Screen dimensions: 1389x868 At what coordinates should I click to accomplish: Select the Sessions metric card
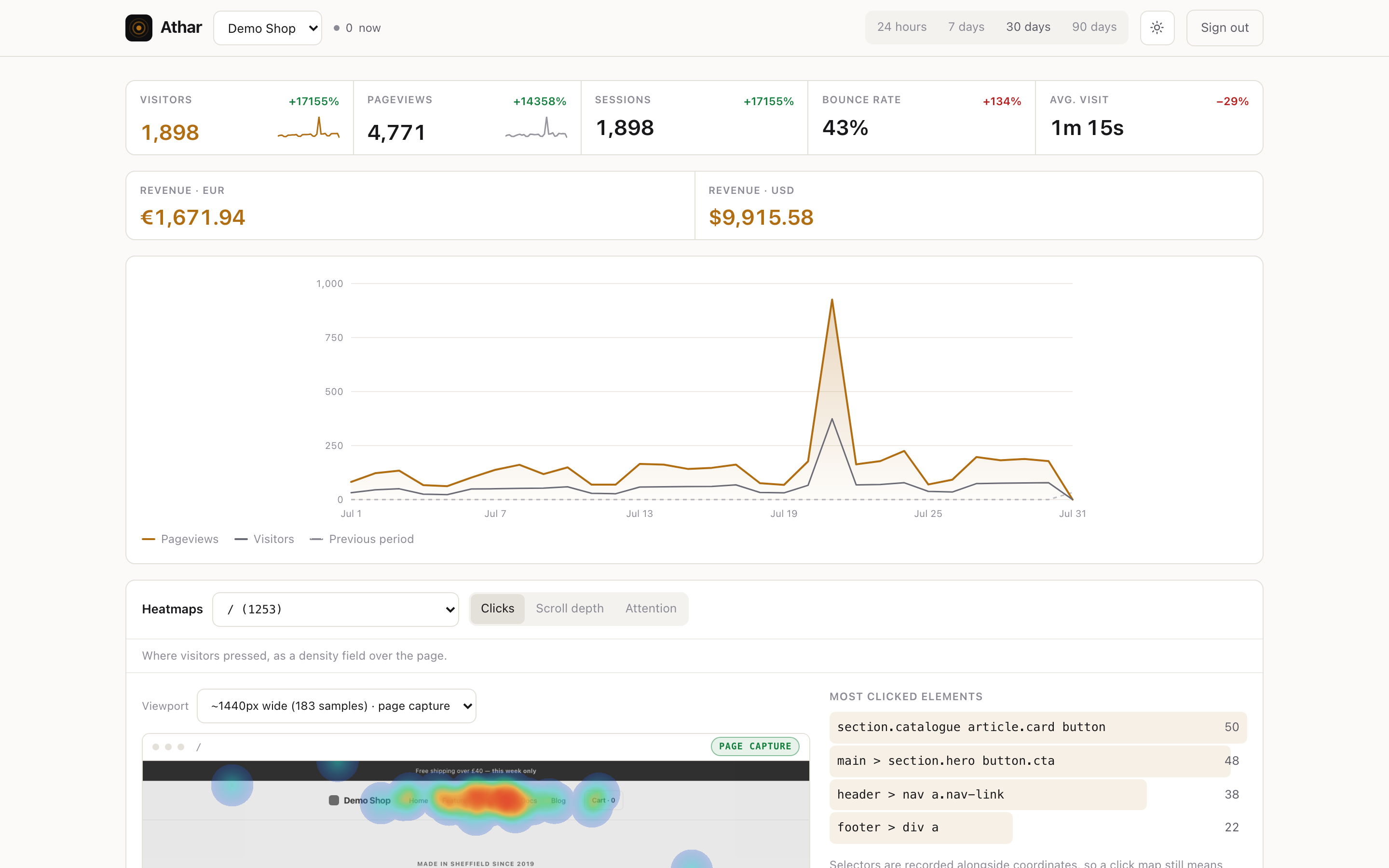coord(694,118)
